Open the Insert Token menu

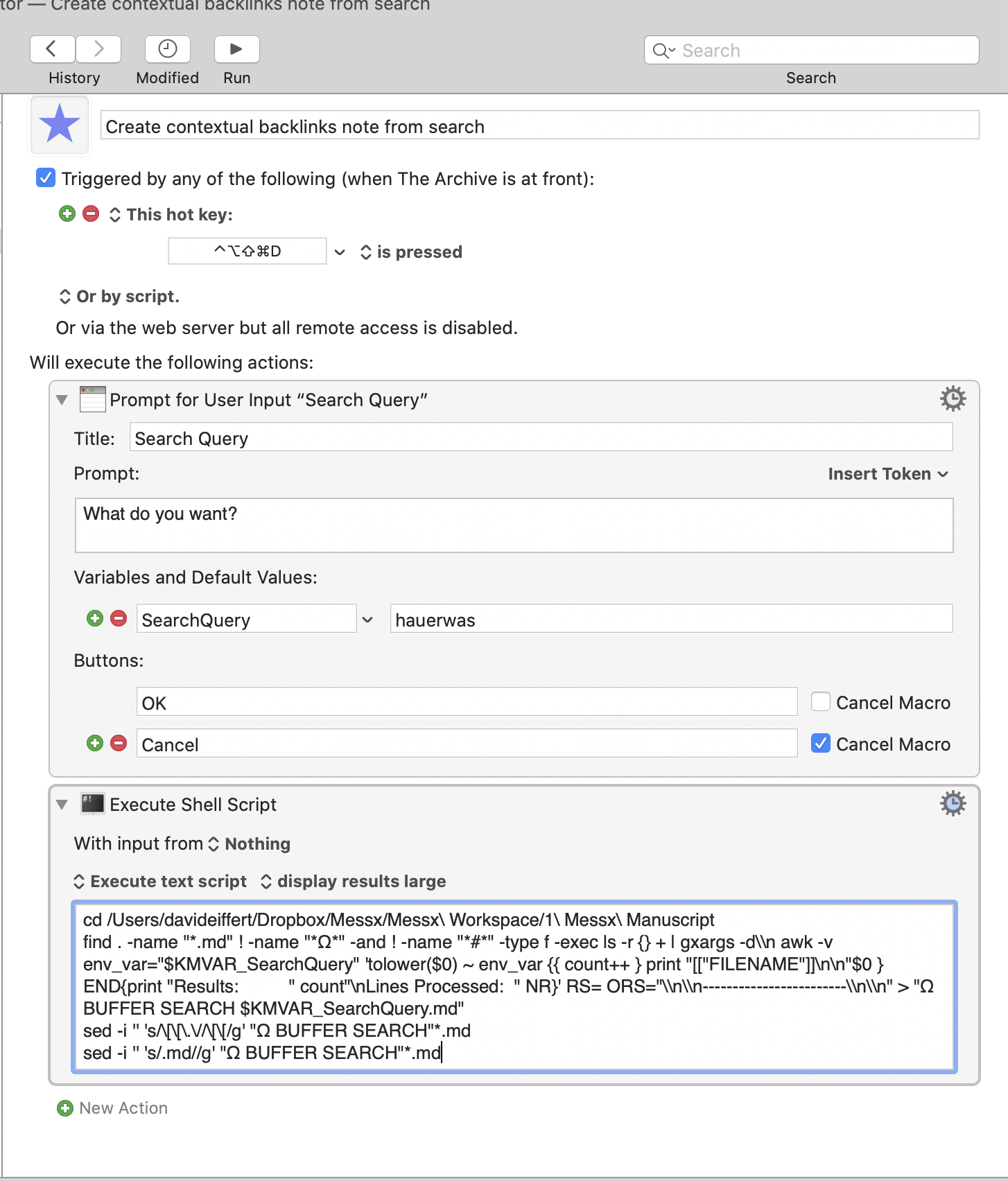[x=888, y=474]
